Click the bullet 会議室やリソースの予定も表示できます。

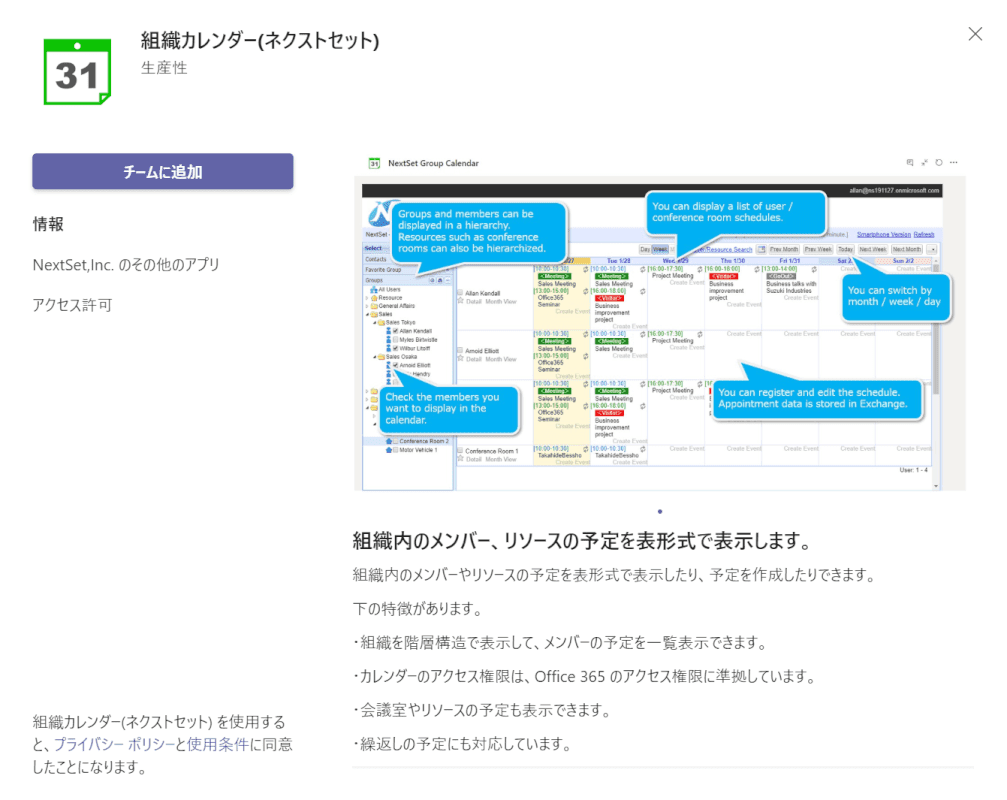tap(482, 710)
